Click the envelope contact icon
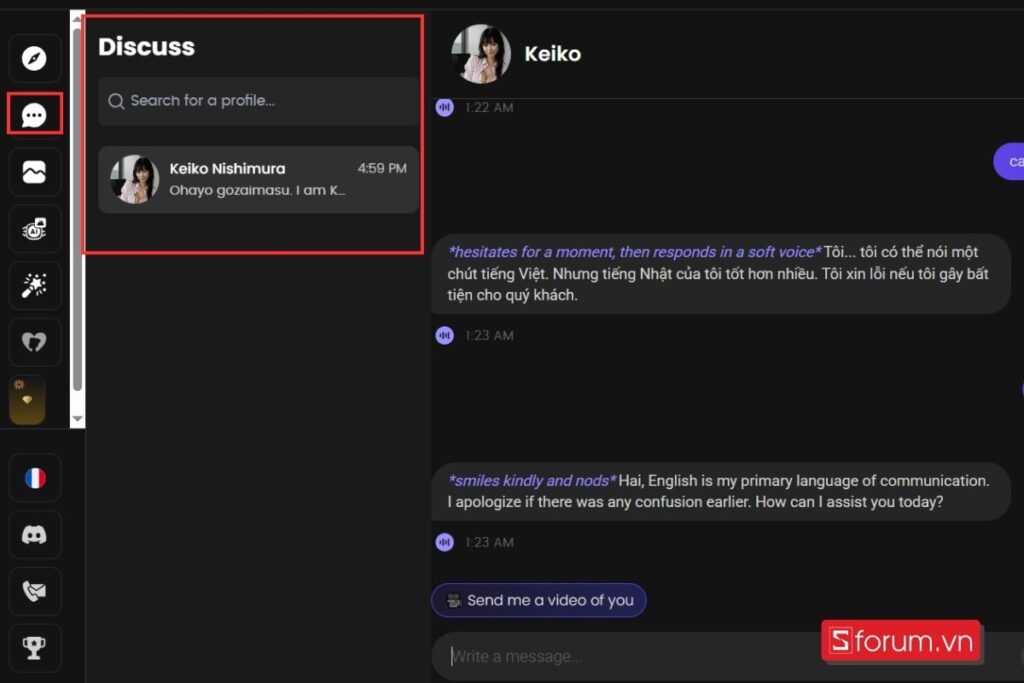 35,591
